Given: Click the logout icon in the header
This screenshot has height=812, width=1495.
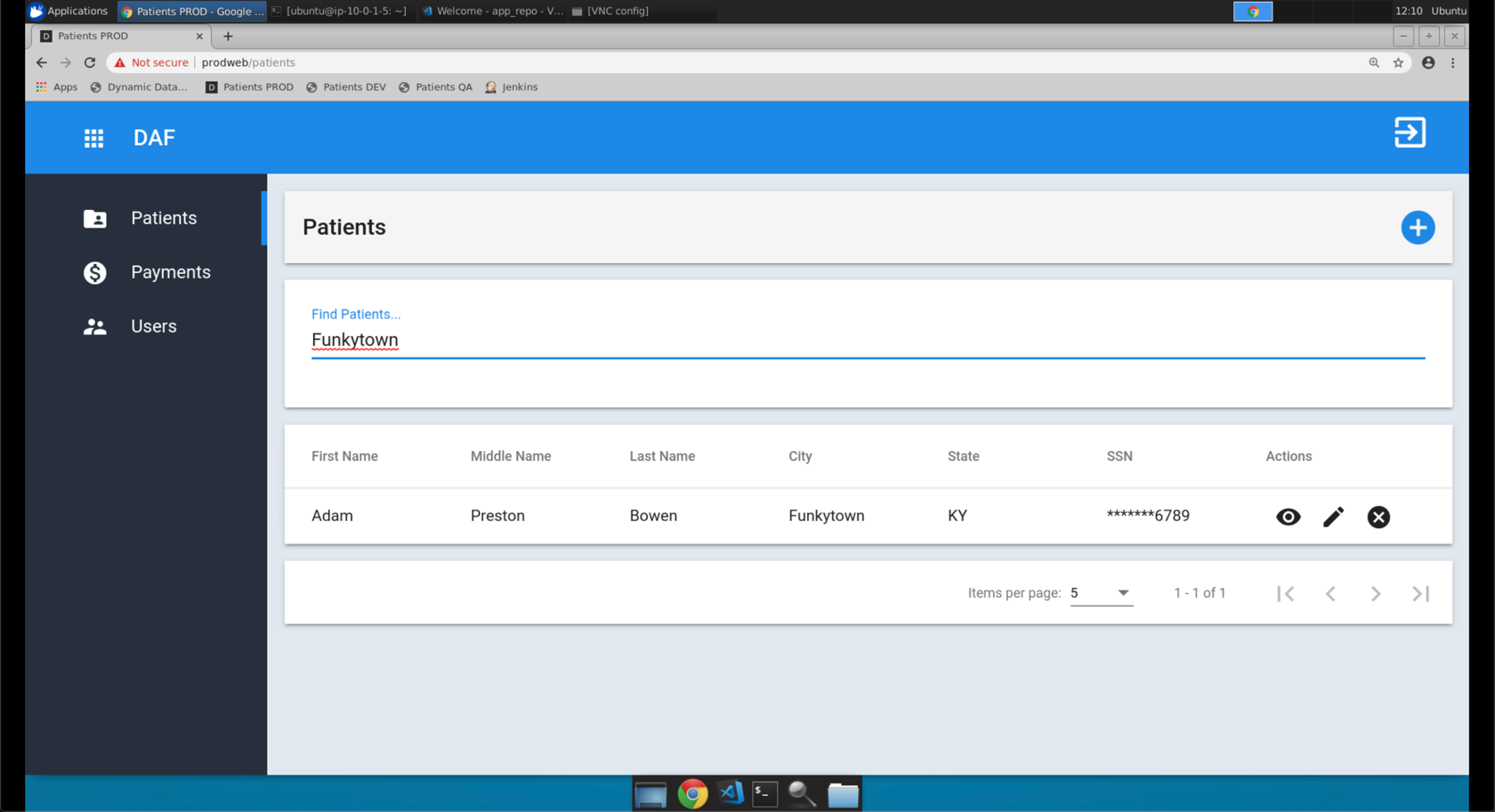Looking at the screenshot, I should point(1410,133).
